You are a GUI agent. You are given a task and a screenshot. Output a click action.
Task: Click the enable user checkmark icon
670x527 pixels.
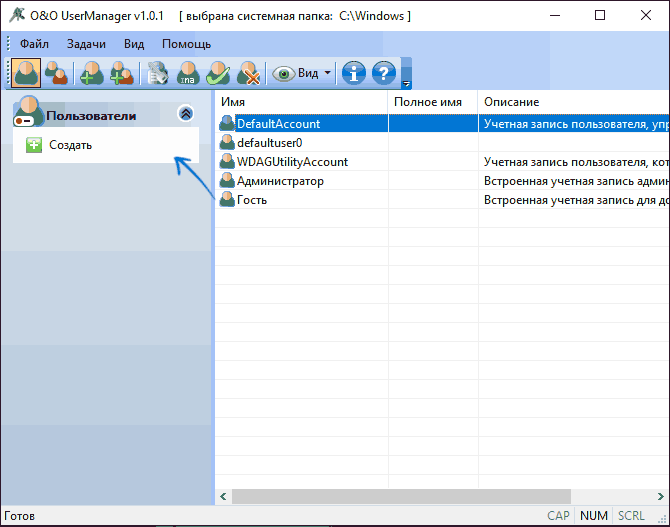click(218, 73)
